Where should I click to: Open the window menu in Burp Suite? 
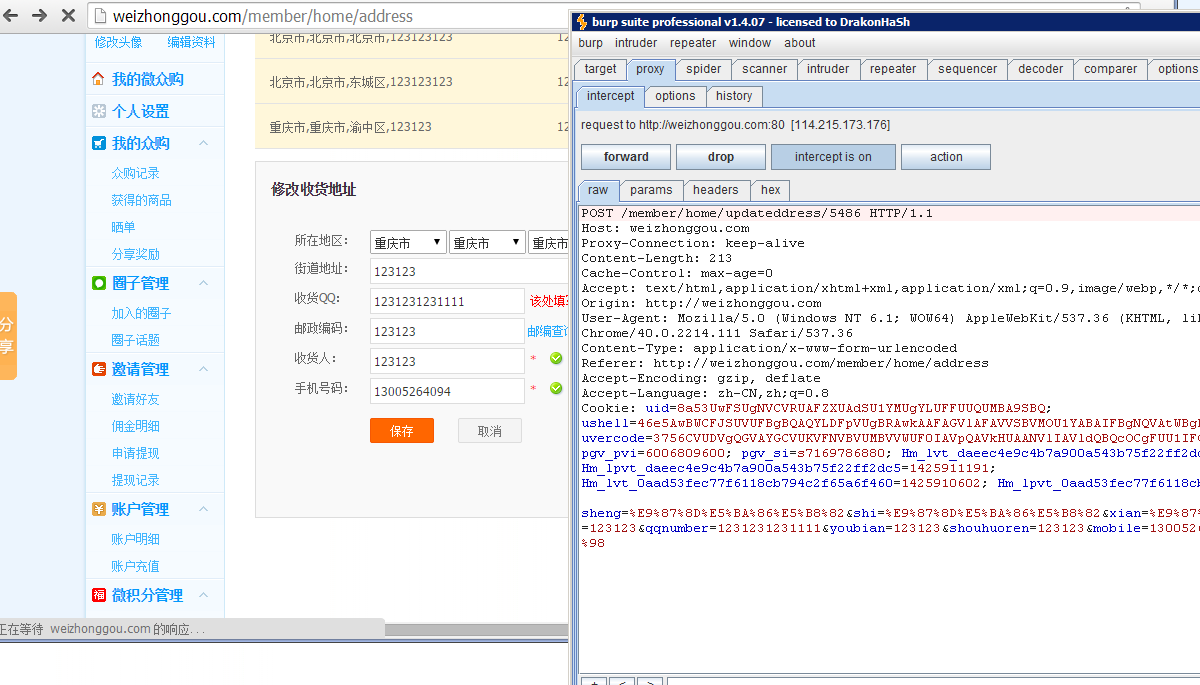pos(750,43)
